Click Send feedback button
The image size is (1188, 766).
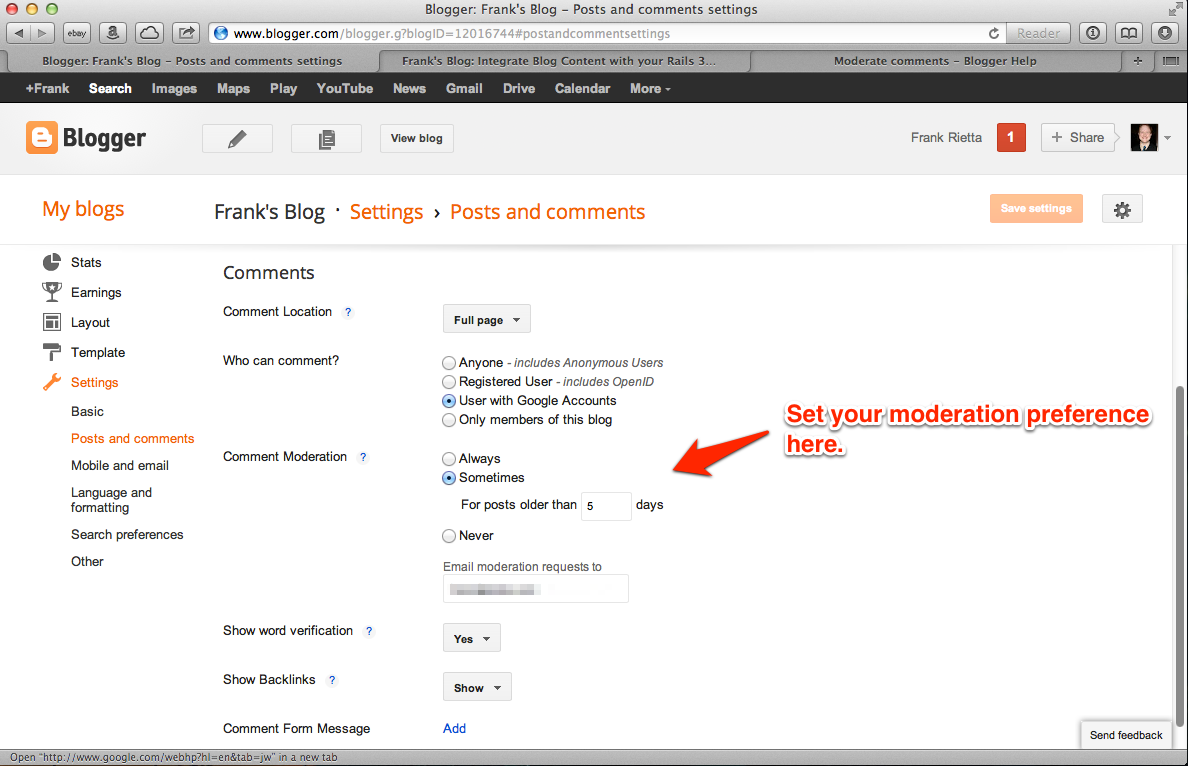click(1126, 735)
